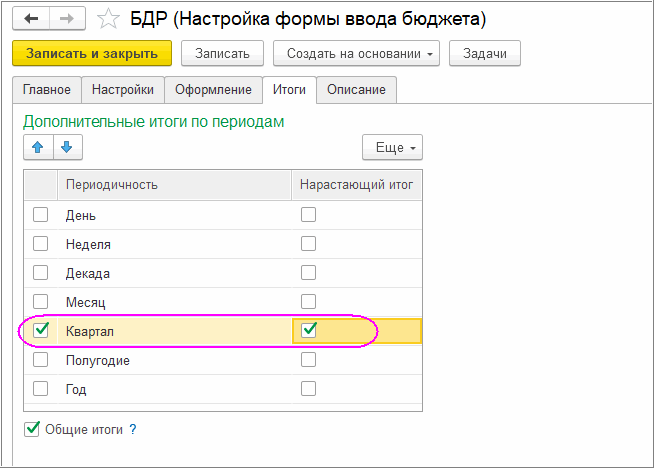Screen dimensions: 654x468
Task: Move row up with blue arrow
Action: point(38,147)
